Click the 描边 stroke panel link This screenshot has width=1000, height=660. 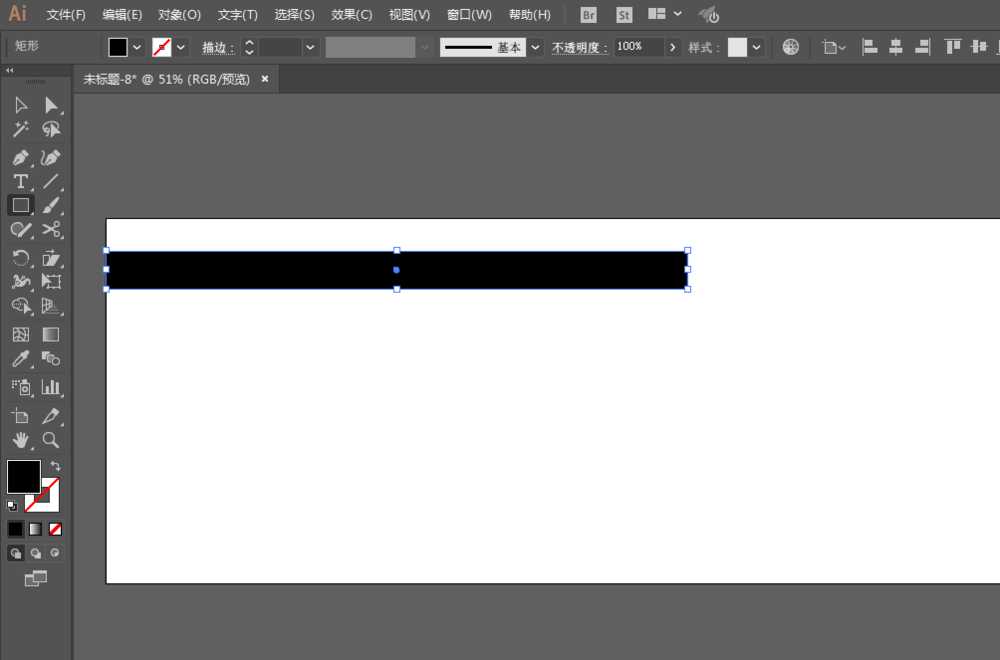point(218,48)
